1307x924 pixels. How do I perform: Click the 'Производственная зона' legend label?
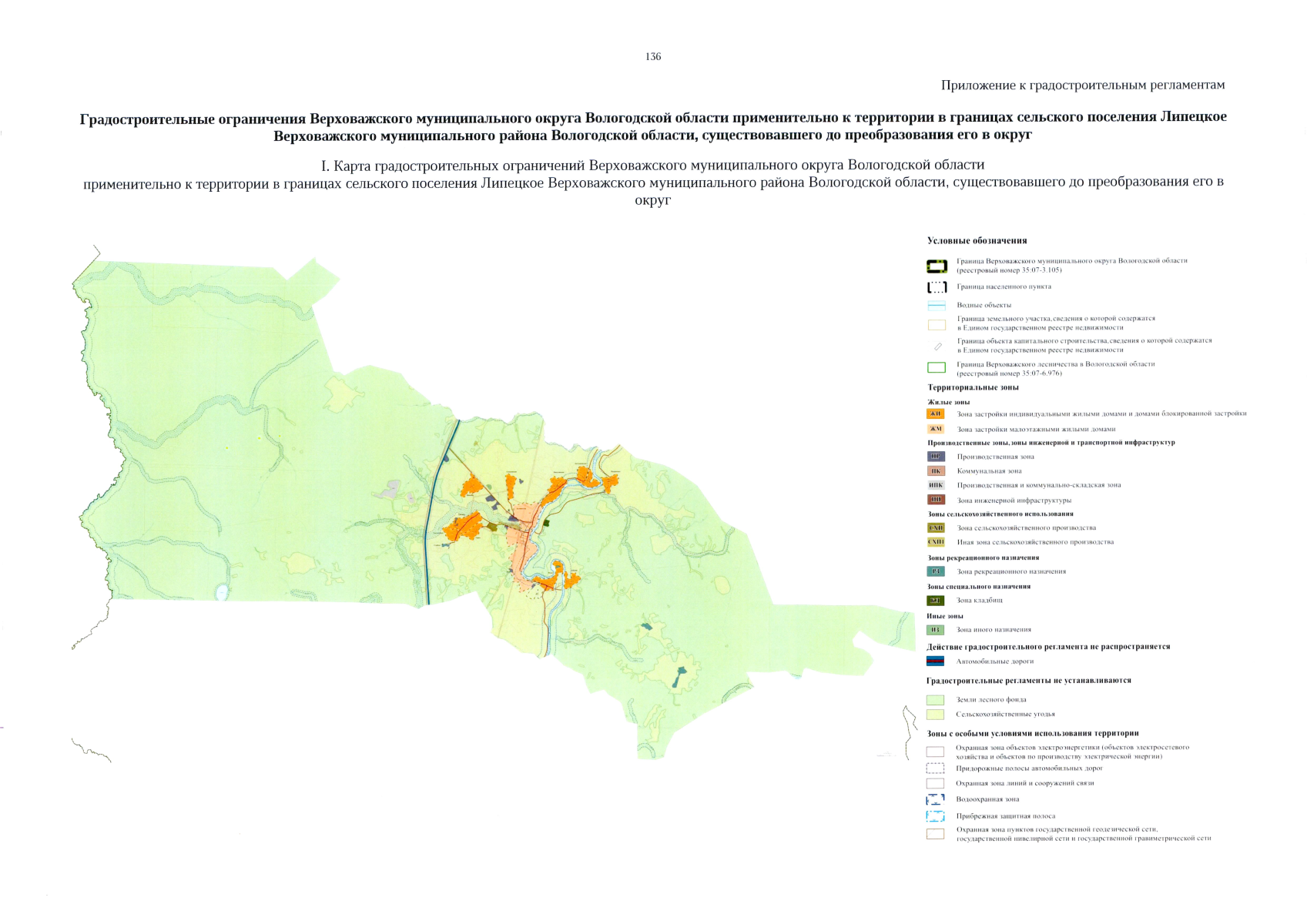pos(995,457)
